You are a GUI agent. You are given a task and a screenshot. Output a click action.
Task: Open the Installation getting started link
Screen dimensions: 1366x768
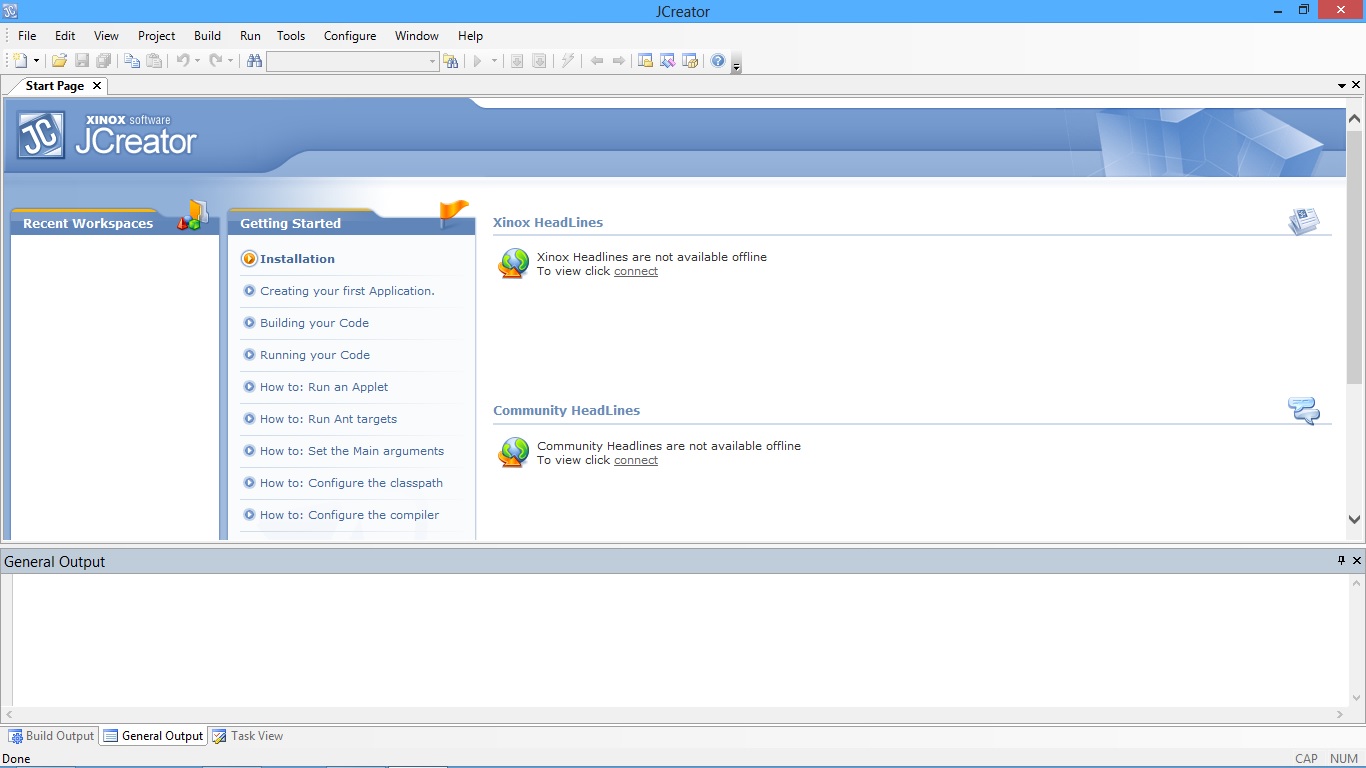pos(298,259)
